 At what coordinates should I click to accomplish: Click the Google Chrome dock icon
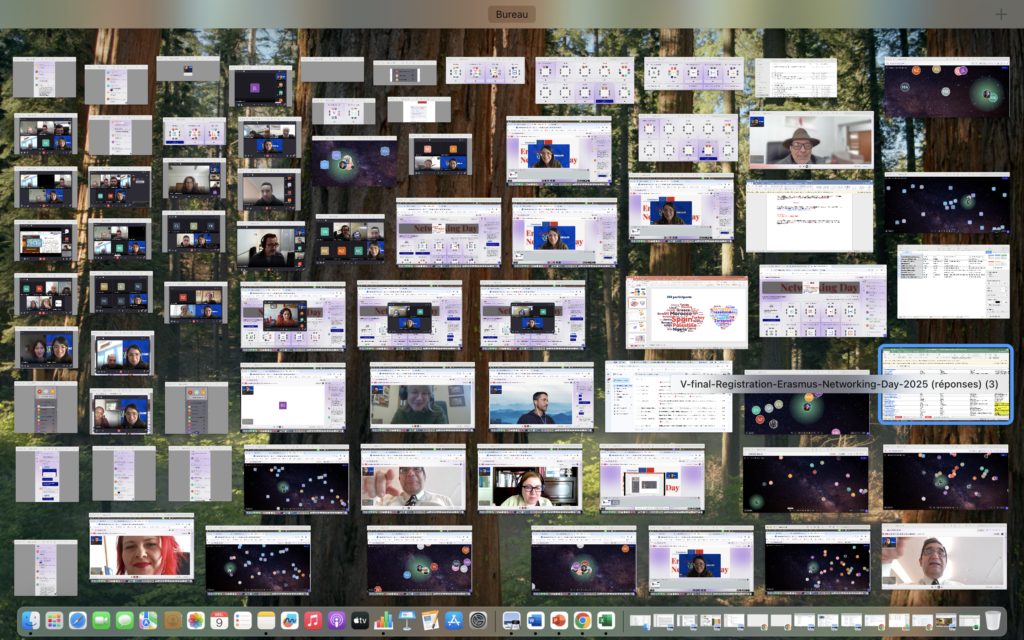point(582,620)
